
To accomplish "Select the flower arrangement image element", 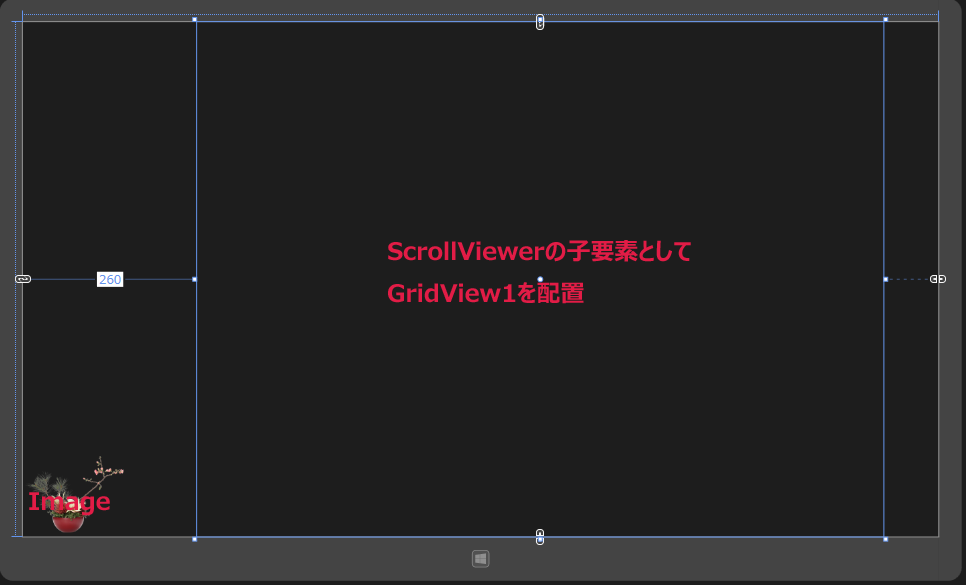I will pos(75,494).
